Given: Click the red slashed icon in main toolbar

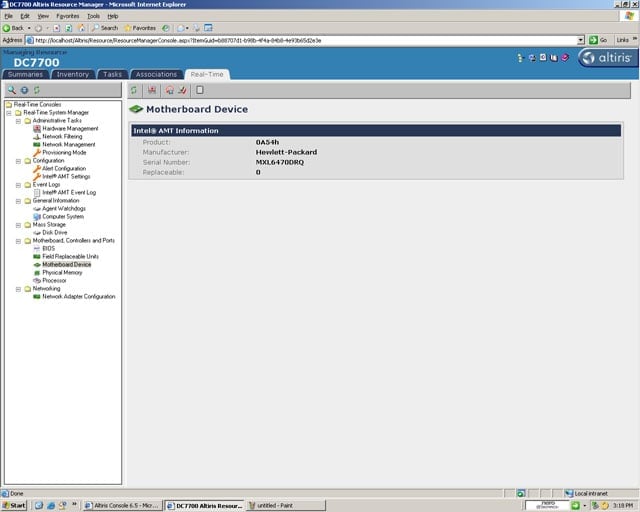Looking at the screenshot, I should coord(182,90).
